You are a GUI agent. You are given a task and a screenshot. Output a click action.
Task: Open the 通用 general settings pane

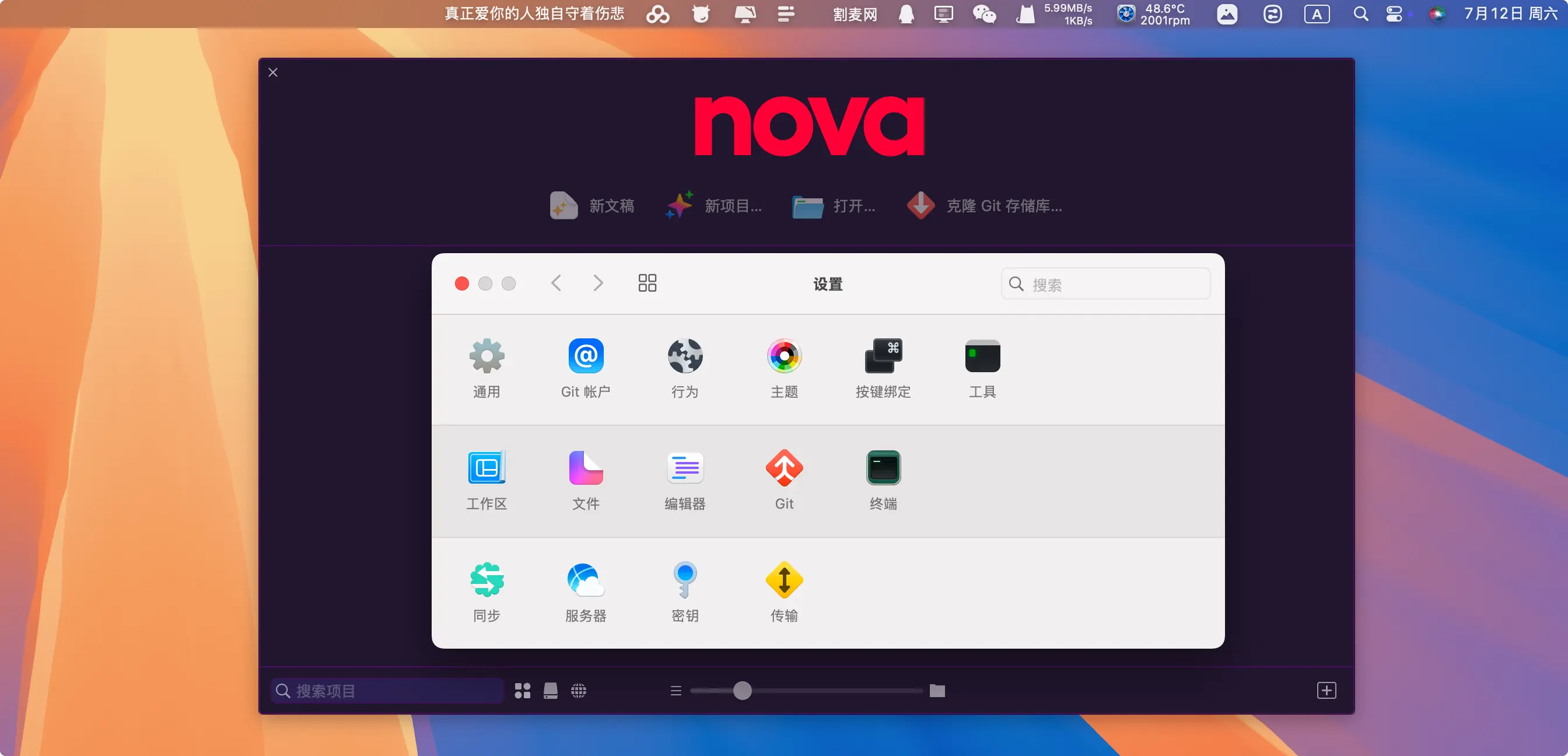click(x=487, y=356)
